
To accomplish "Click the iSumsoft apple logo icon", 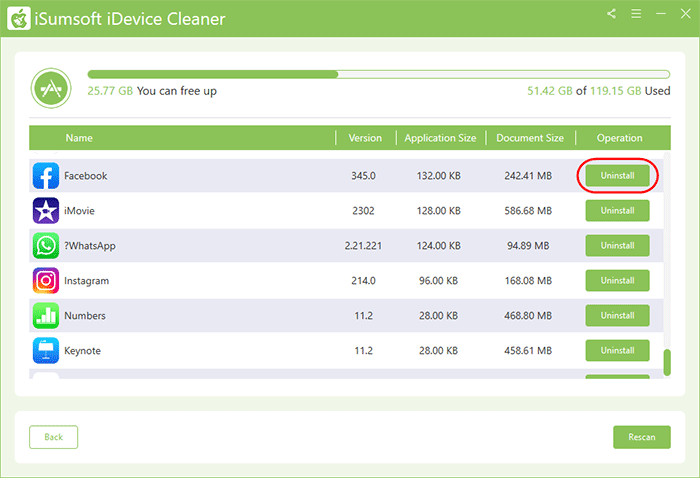I will (19, 19).
